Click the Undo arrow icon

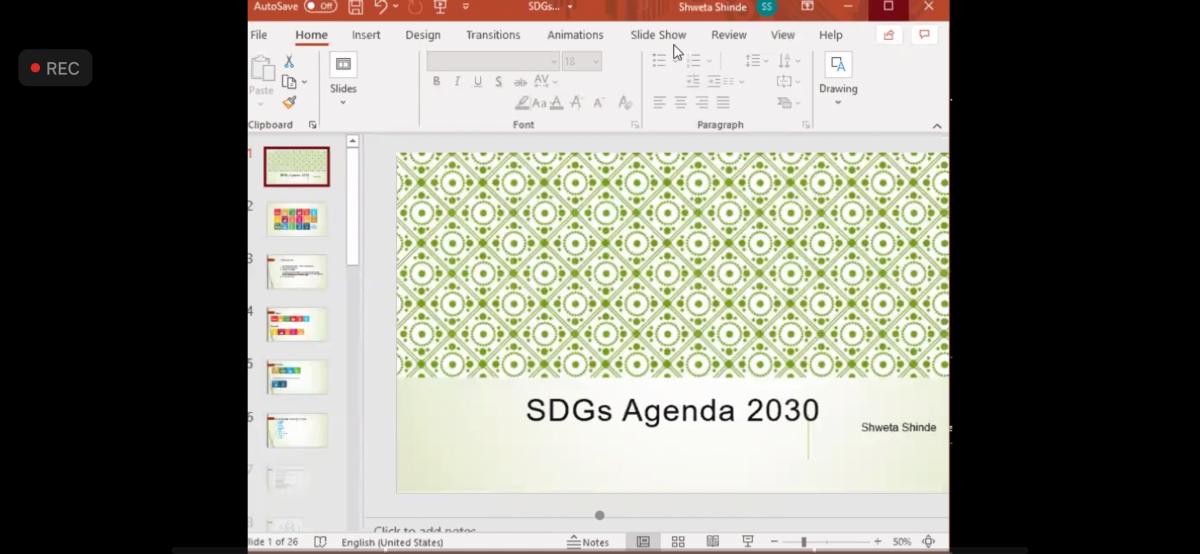381,7
